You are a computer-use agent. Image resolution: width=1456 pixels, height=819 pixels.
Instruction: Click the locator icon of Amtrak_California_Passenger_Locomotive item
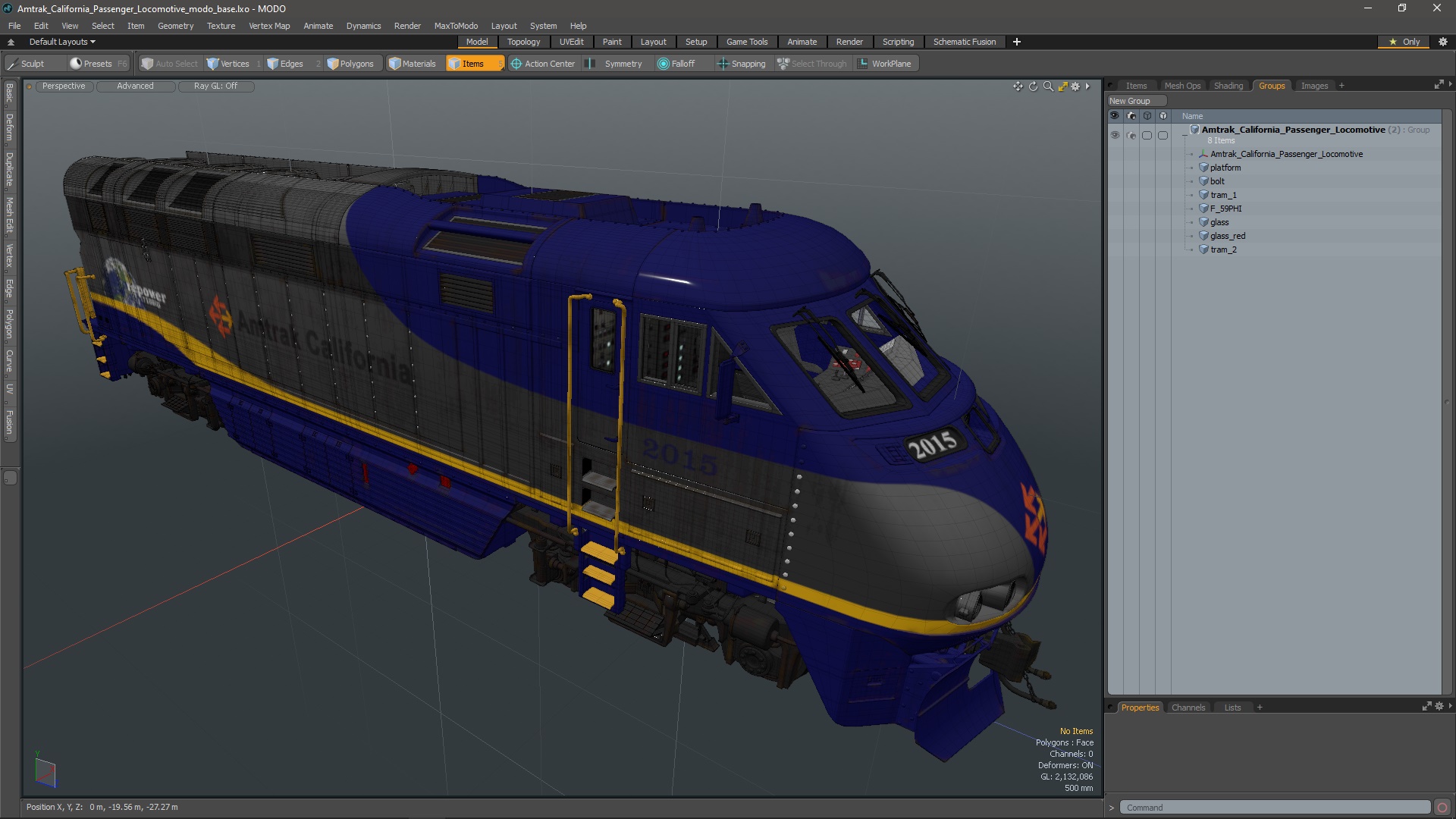pyautogui.click(x=1203, y=154)
